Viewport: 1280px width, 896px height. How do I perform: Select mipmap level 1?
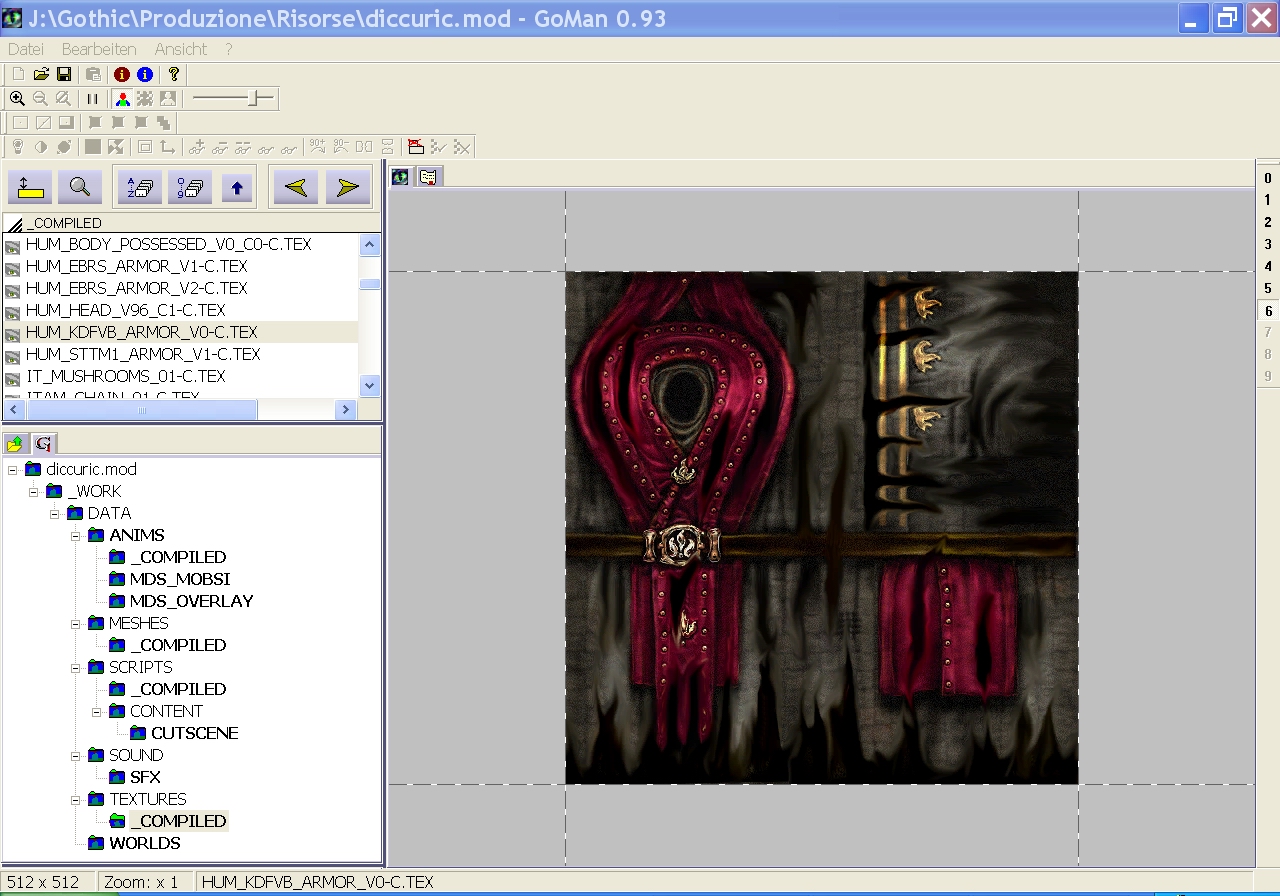pyautogui.click(x=1268, y=200)
